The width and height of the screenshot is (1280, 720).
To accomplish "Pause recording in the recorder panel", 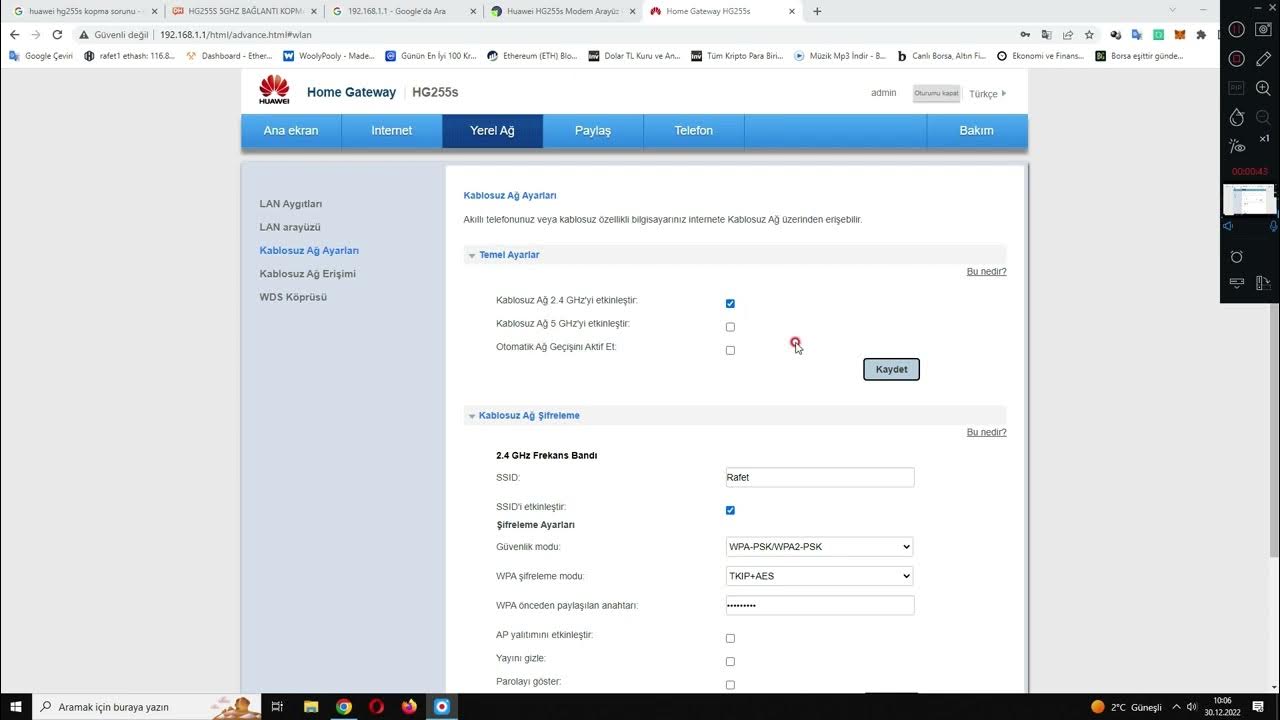I will tap(1237, 30).
